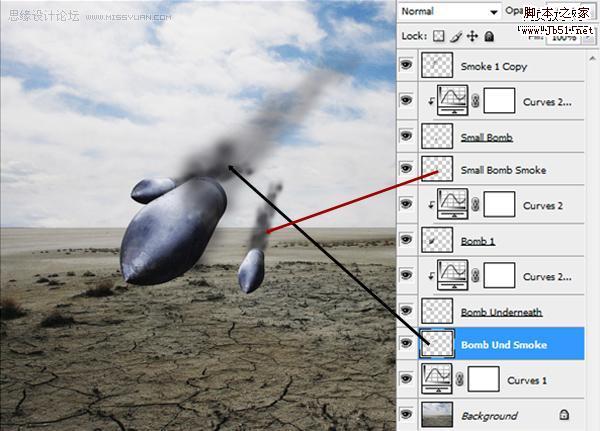
Task: Click the chain link icon on Curves 1
Action: pos(460,379)
